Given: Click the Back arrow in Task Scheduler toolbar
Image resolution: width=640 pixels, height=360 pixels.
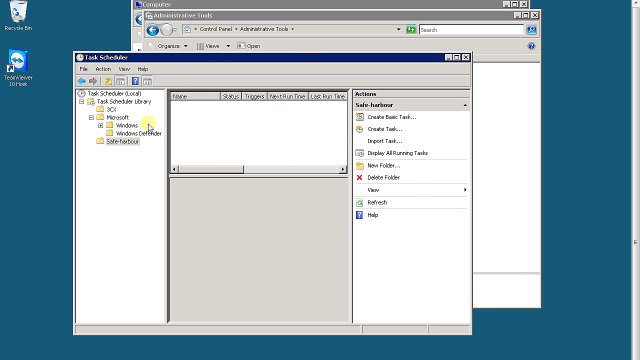Looking at the screenshot, I should coord(82,81).
